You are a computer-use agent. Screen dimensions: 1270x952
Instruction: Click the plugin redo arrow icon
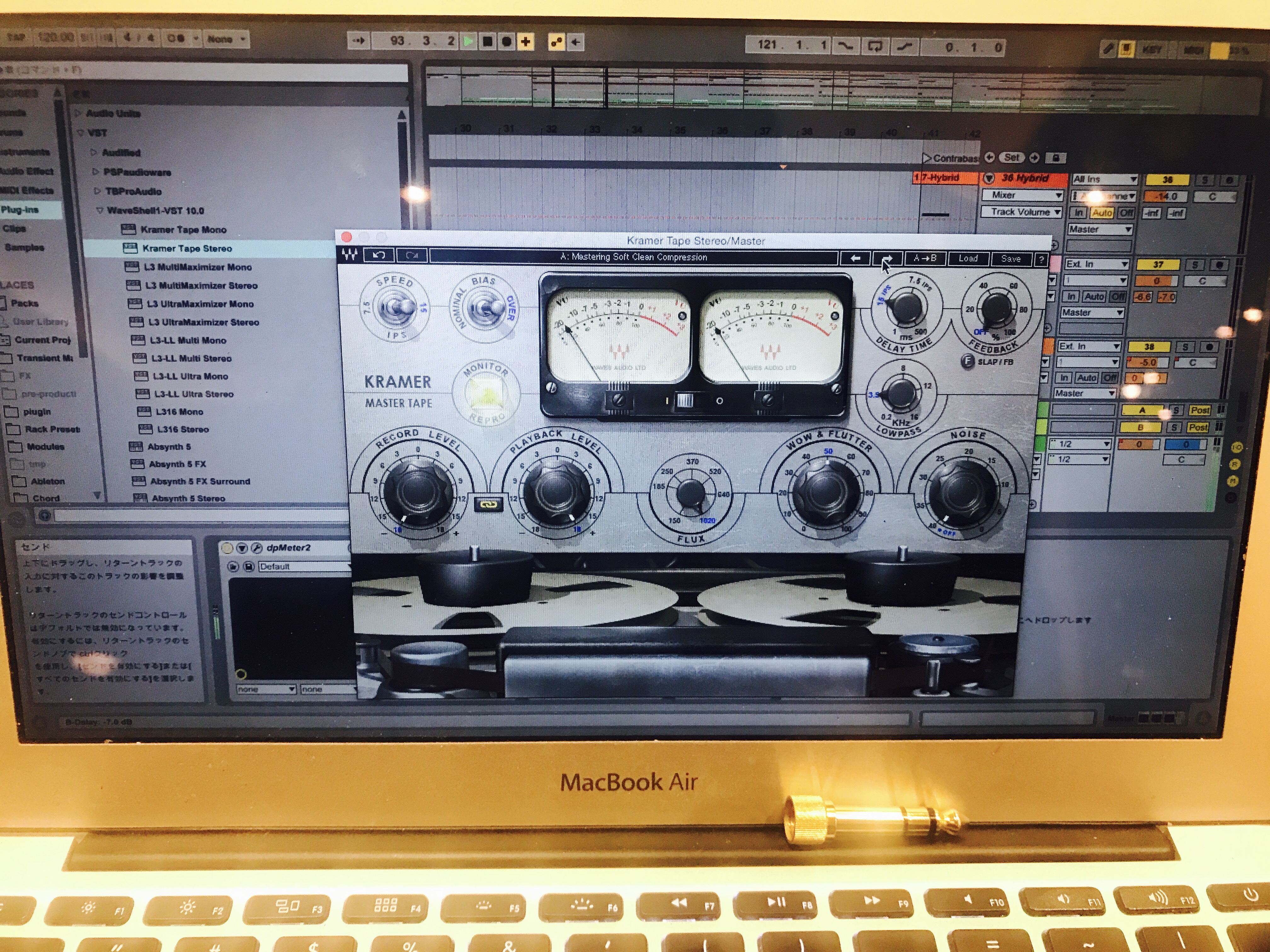(x=412, y=255)
